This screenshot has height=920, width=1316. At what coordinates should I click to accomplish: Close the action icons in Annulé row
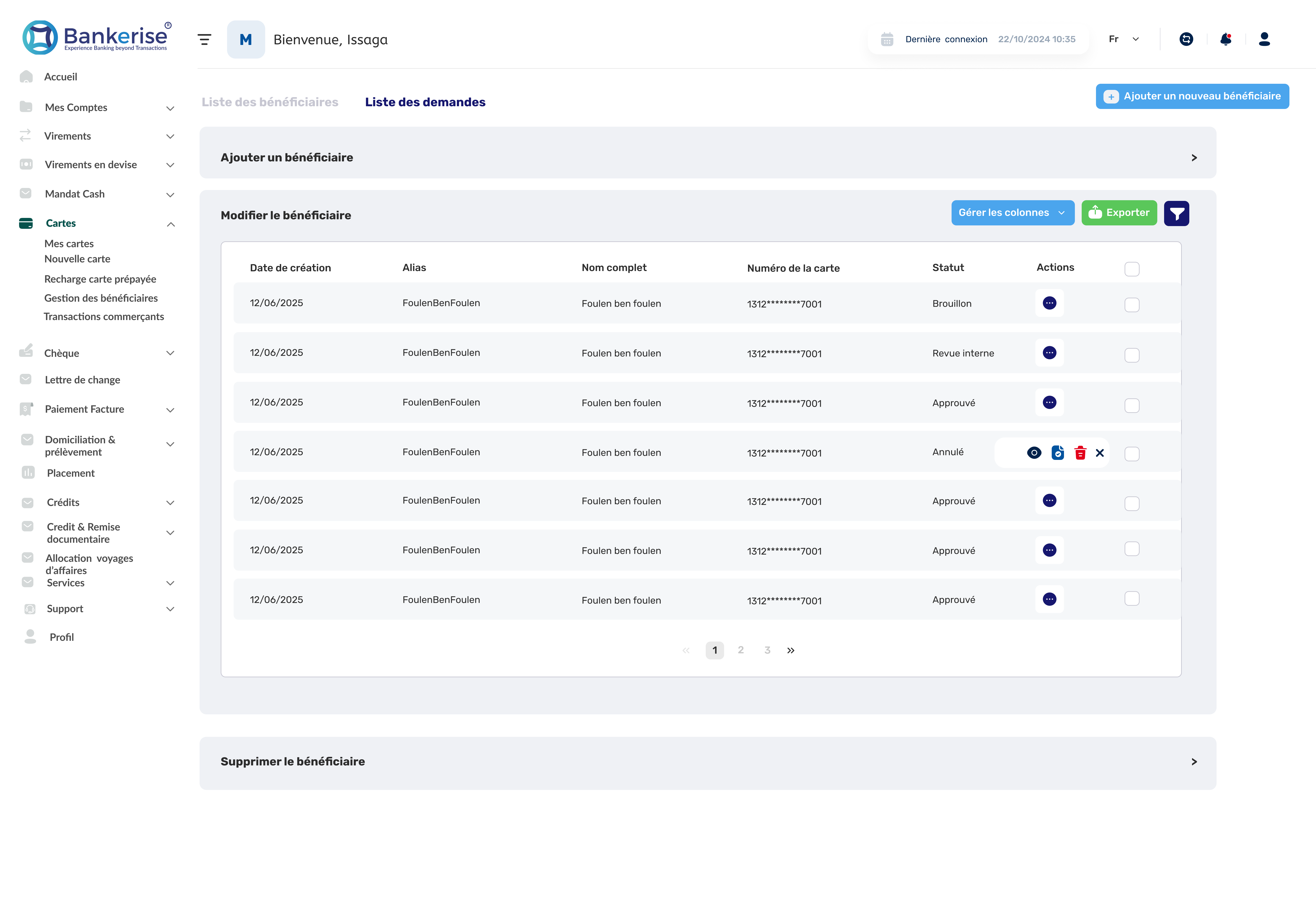[x=1099, y=453]
